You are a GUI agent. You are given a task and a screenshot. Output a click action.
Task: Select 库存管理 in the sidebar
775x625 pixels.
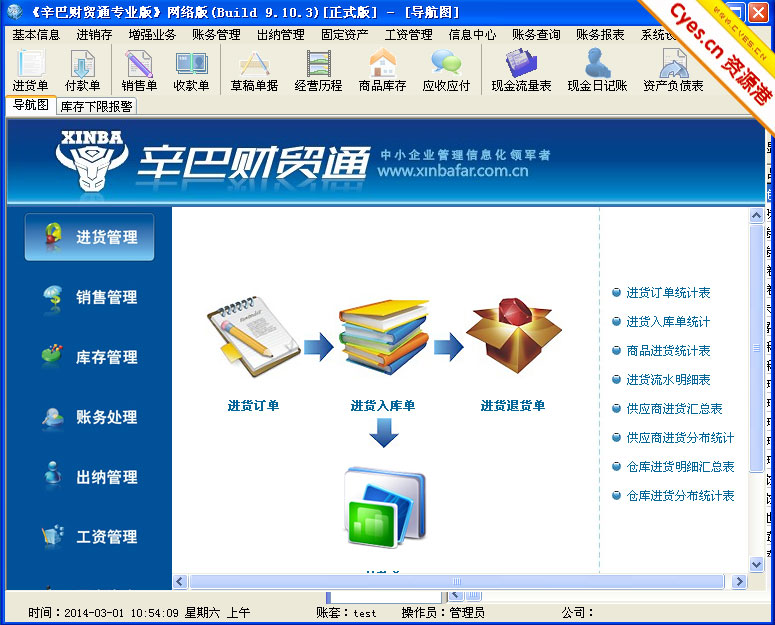89,357
